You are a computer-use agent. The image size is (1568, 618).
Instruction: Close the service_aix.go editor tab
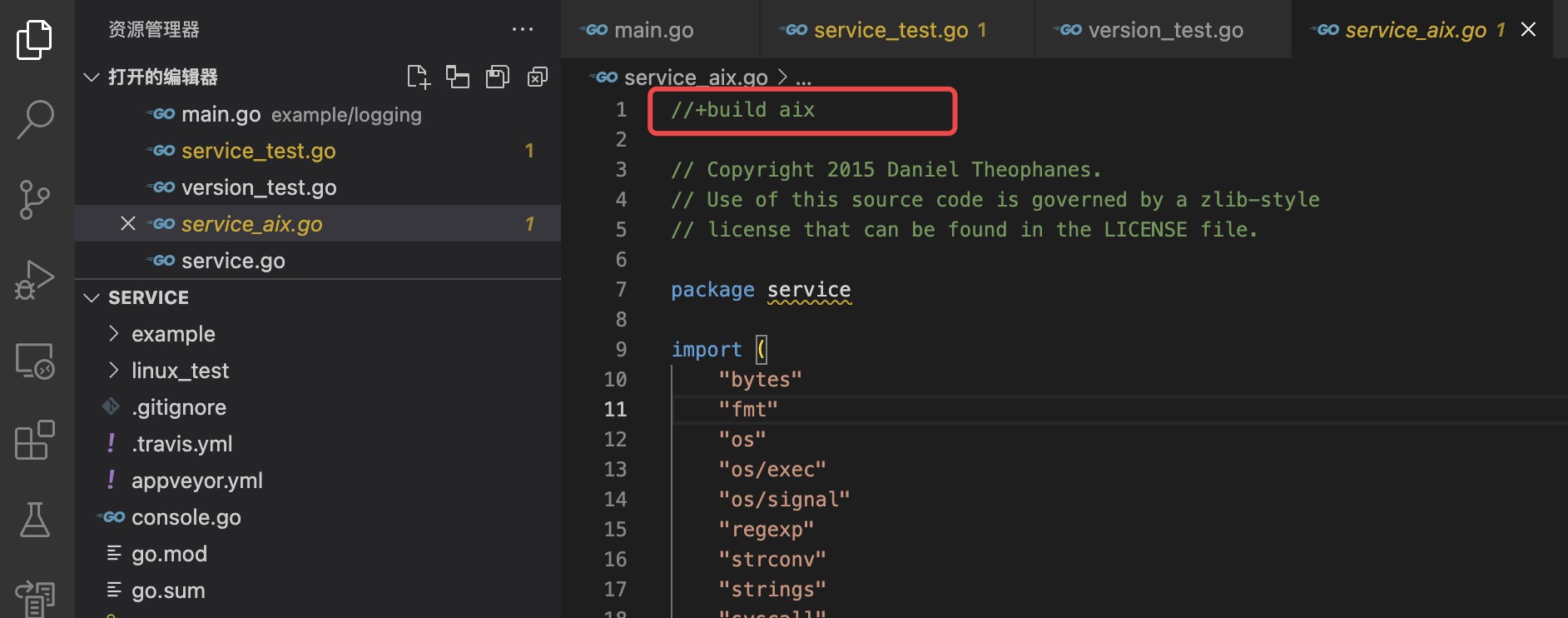(1528, 29)
